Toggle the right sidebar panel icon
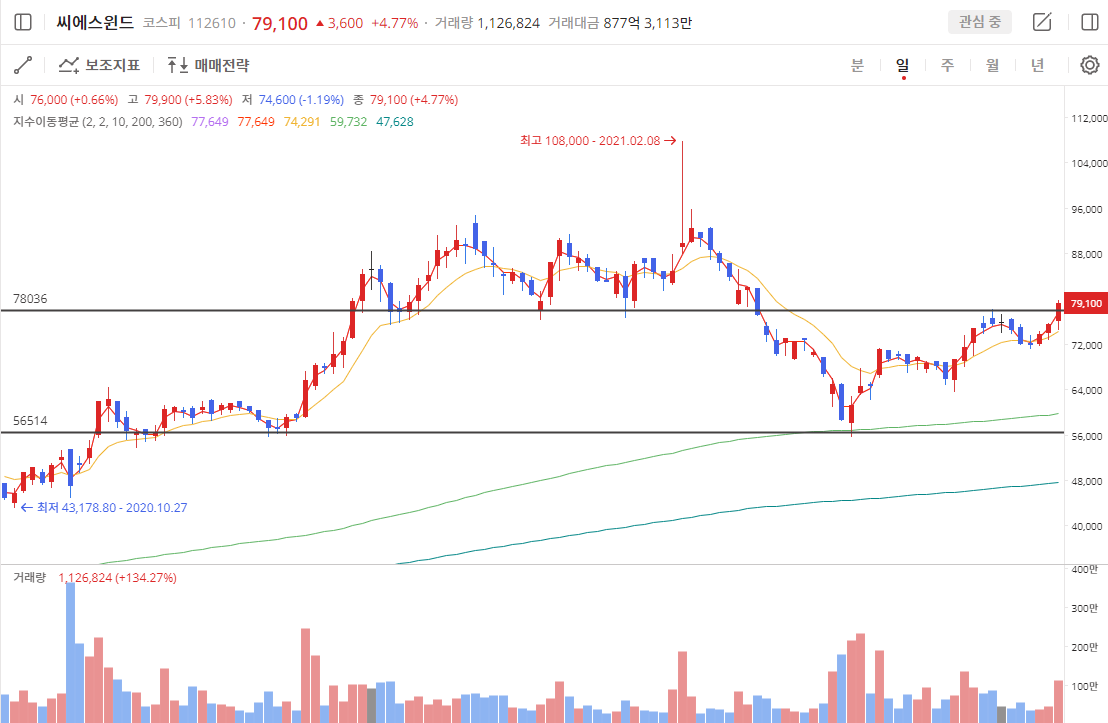The width and height of the screenshot is (1108, 723). pos(1090,23)
